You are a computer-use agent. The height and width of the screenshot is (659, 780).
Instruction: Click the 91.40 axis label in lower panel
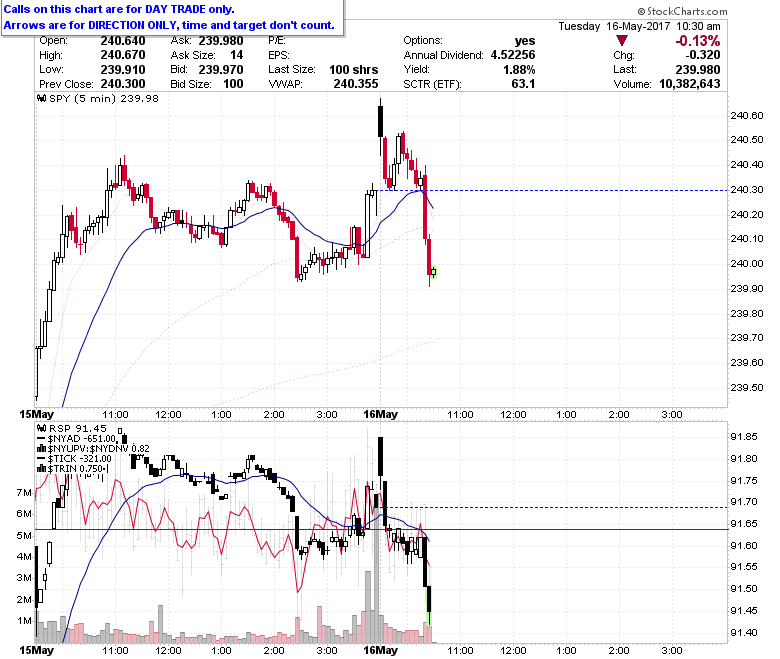click(x=744, y=633)
